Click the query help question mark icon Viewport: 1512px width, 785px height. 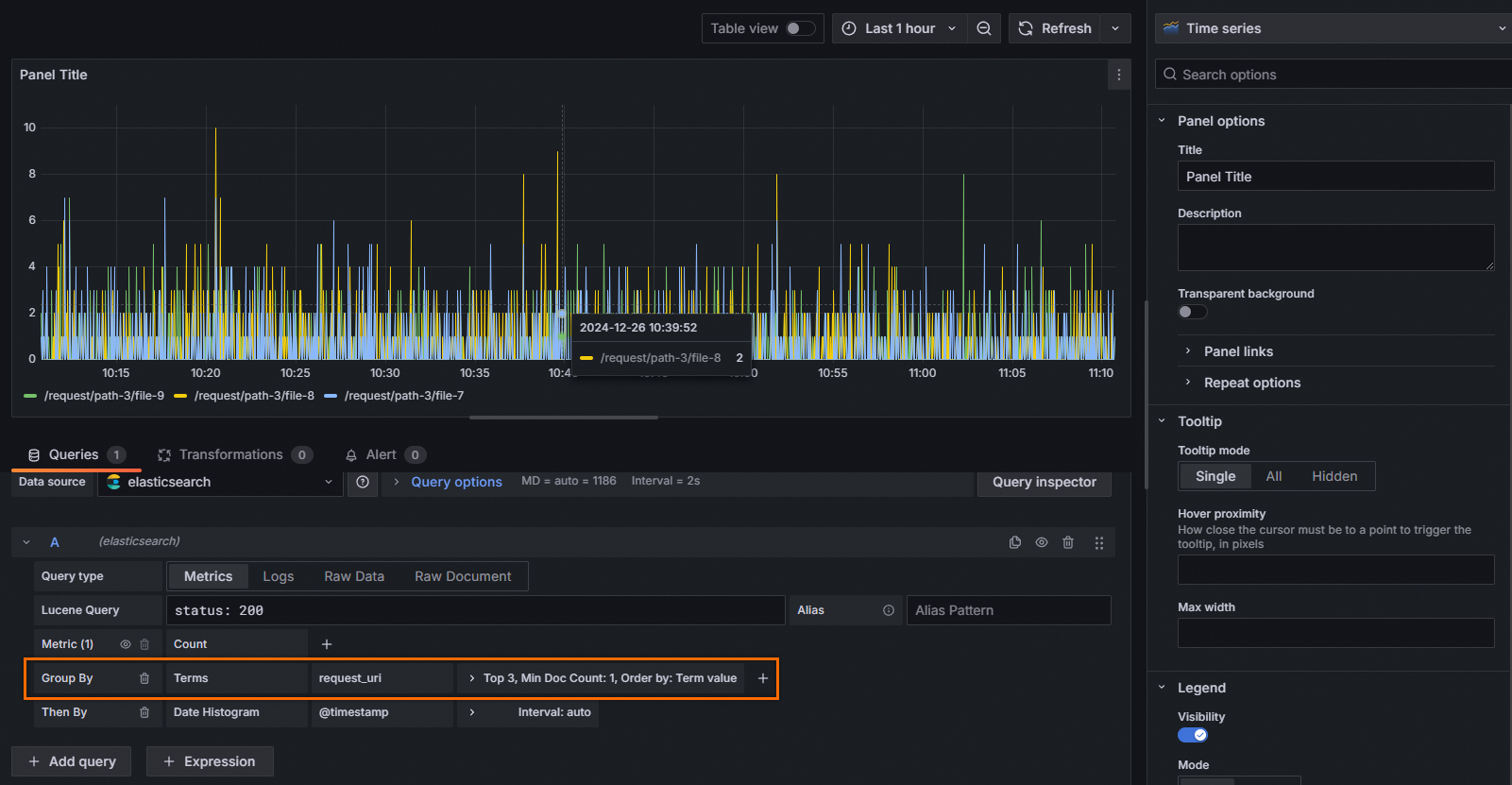coord(363,482)
